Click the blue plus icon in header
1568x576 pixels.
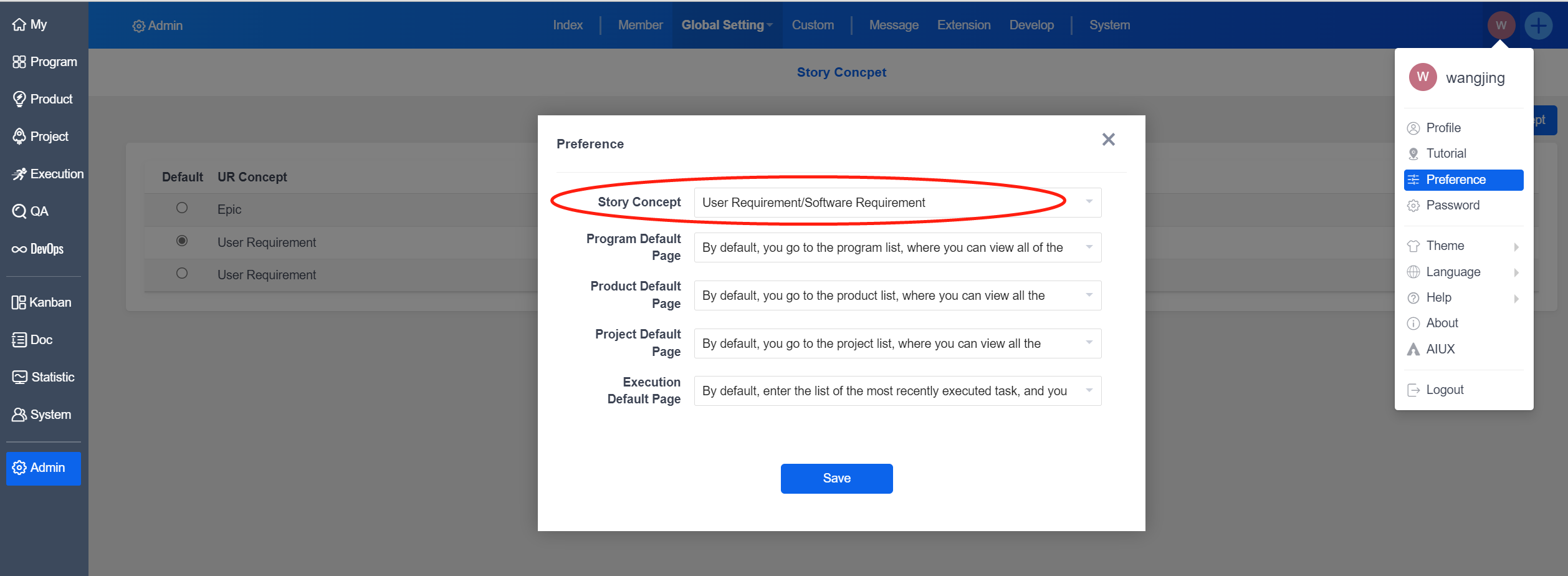click(1538, 26)
